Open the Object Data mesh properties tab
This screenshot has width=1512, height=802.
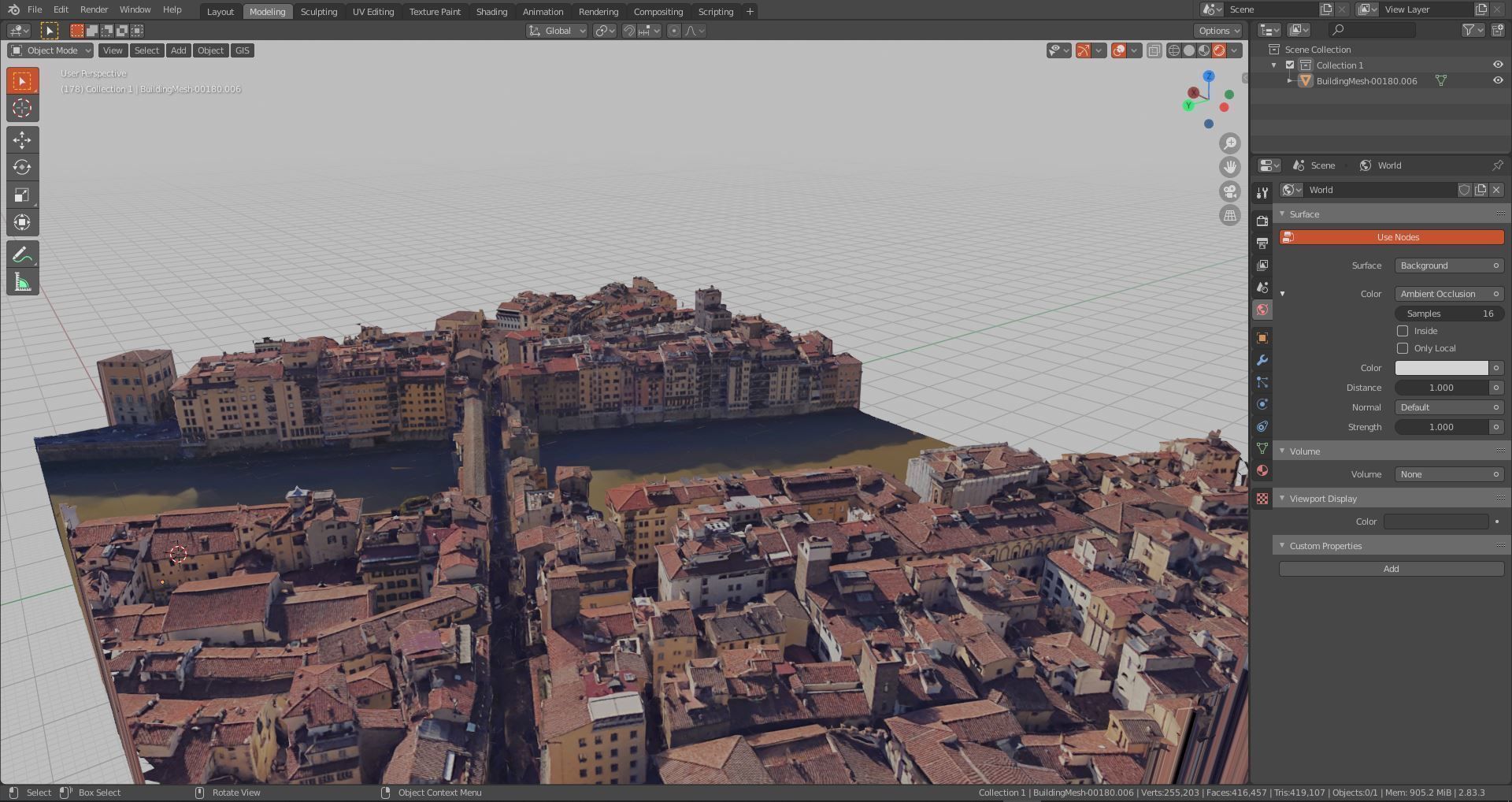(1262, 448)
